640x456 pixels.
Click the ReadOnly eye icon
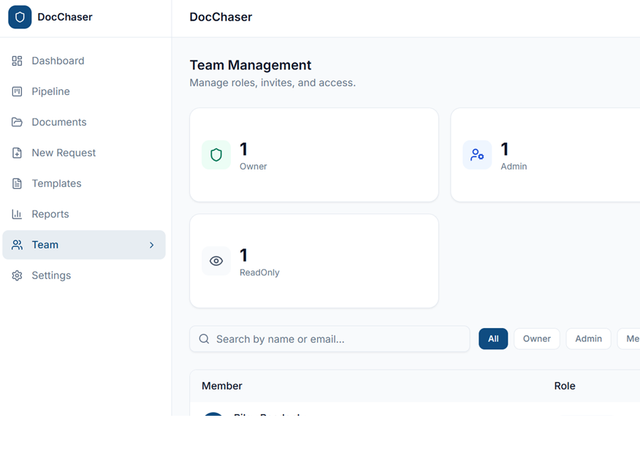(216, 261)
